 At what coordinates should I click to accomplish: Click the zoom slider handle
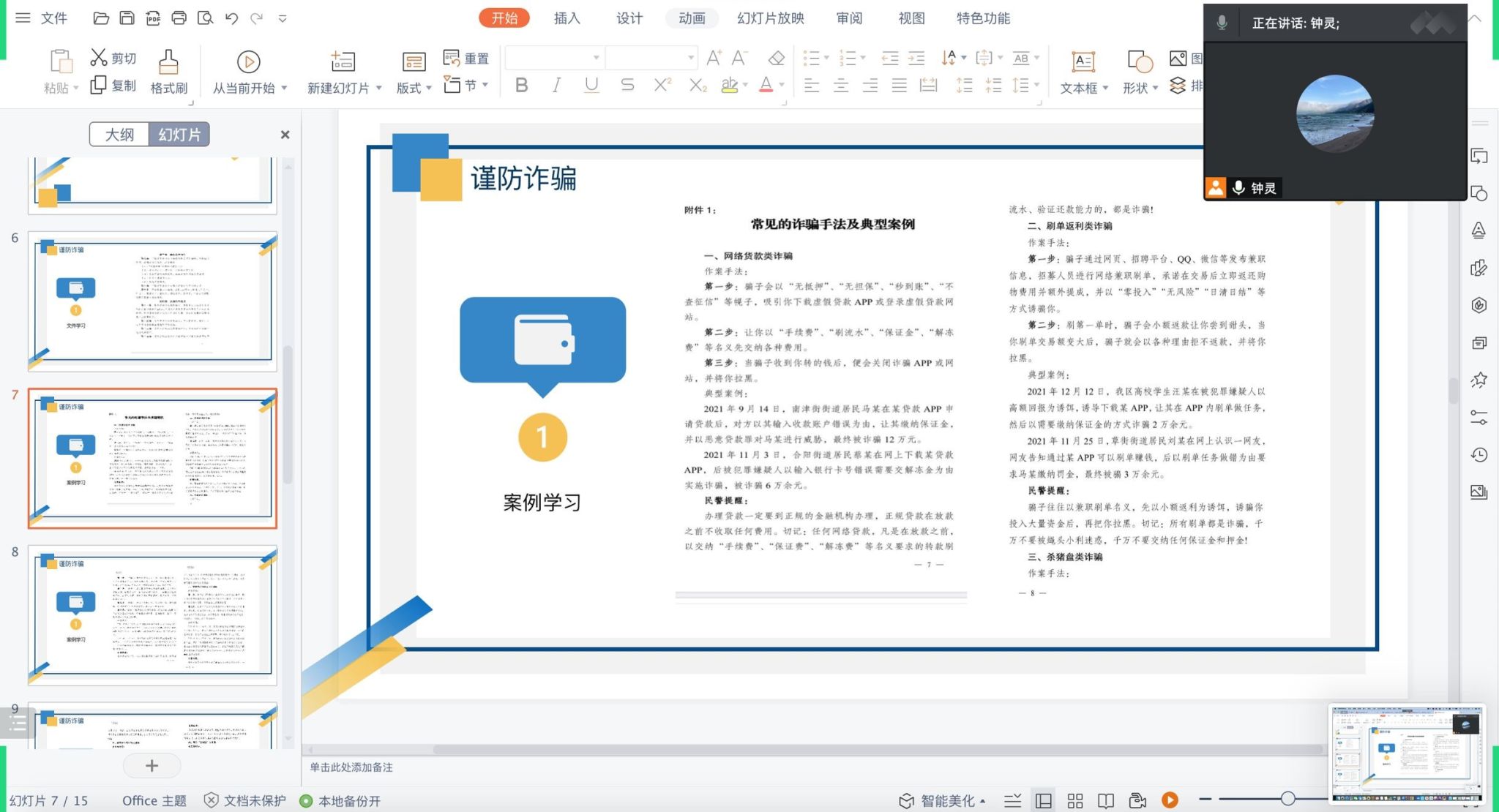[1287, 799]
